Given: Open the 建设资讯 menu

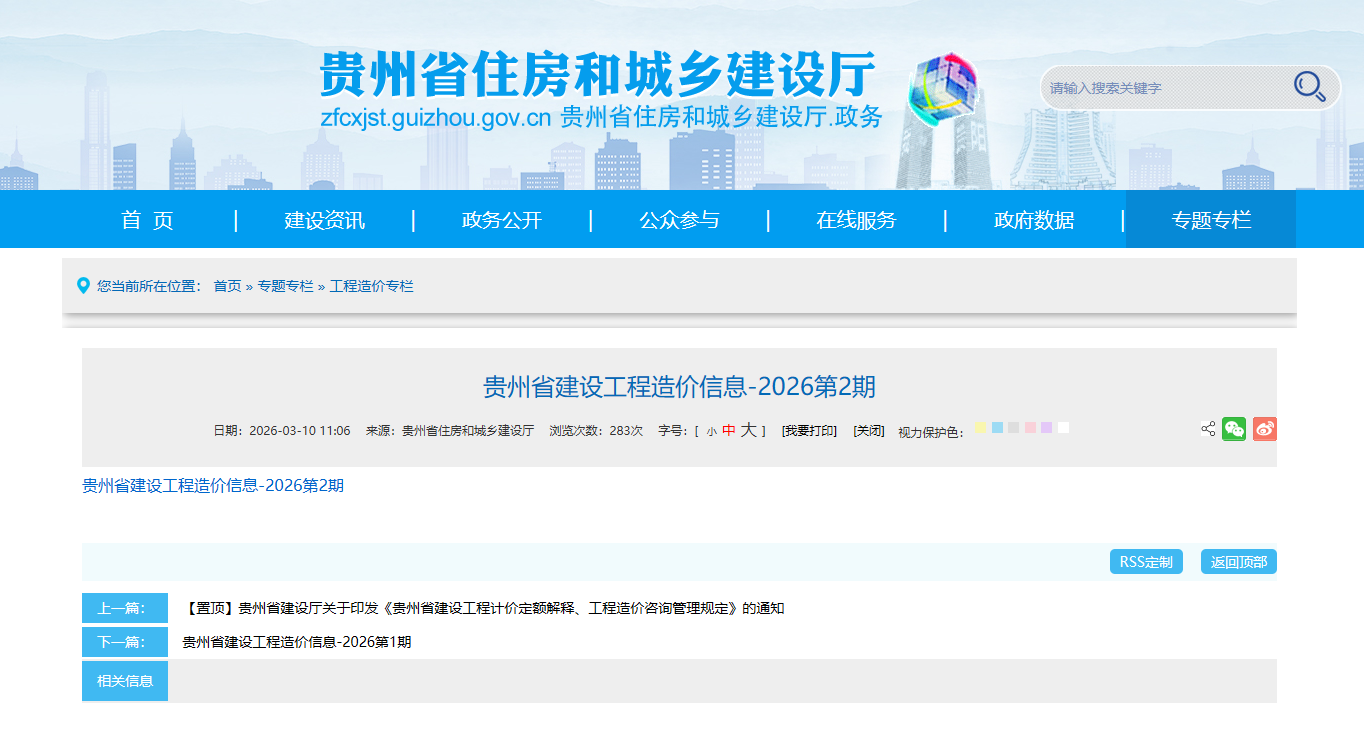Looking at the screenshot, I should click(x=325, y=220).
